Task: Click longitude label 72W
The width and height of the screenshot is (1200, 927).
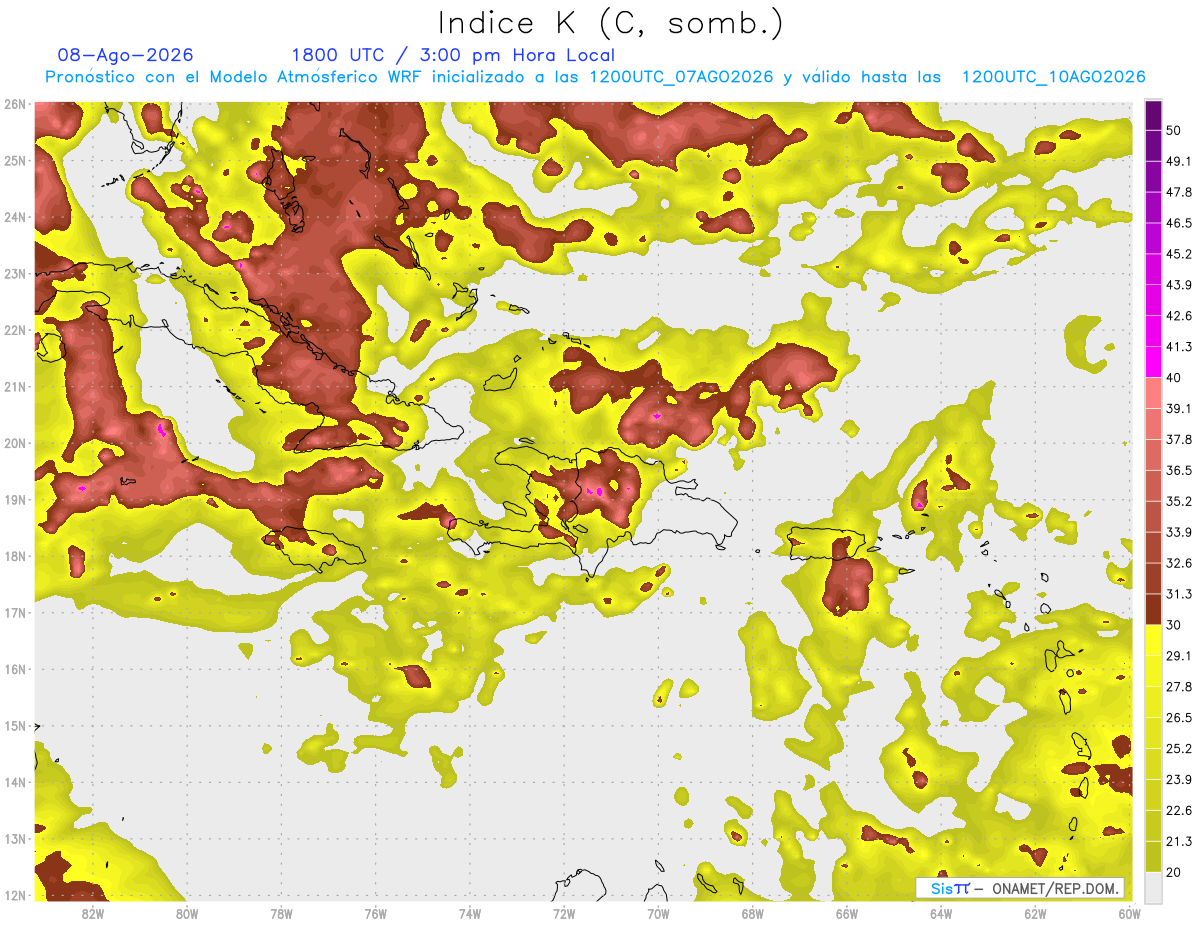Action: [x=564, y=914]
